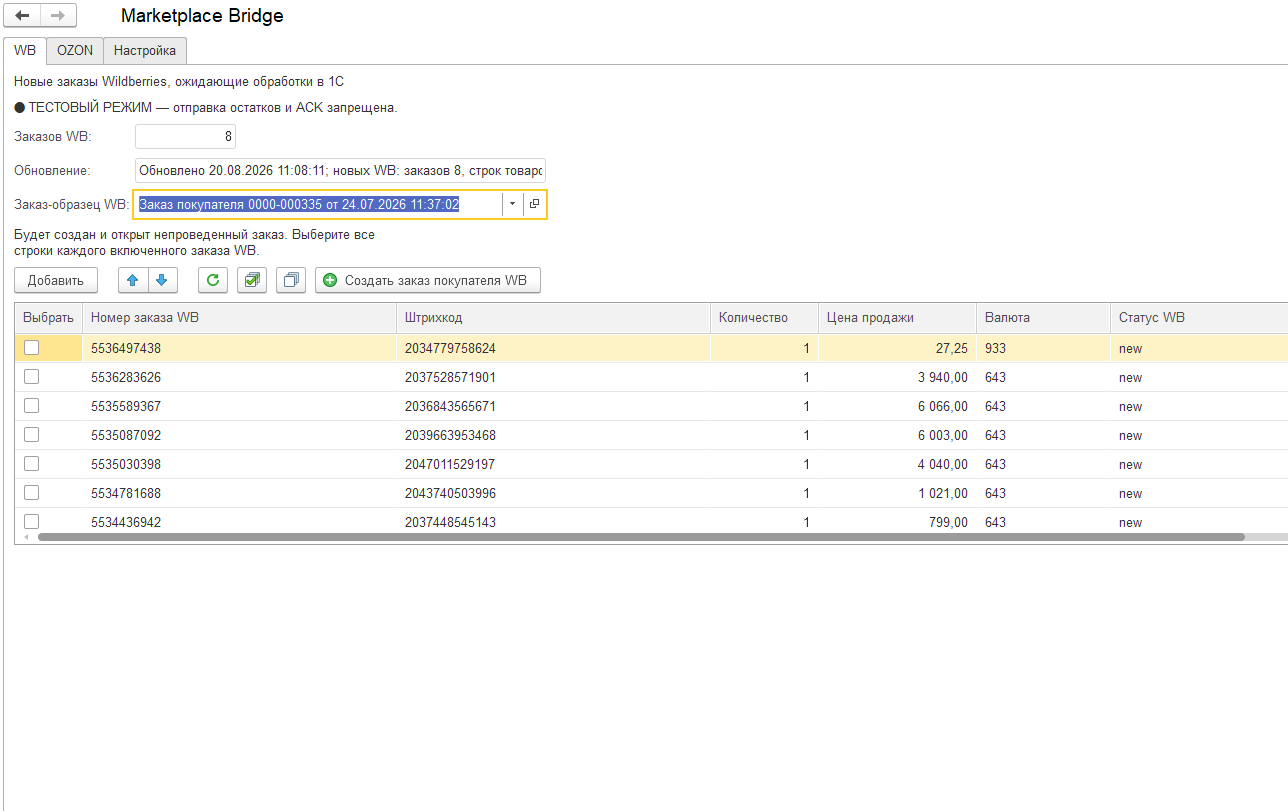Open the Настройка tab

click(145, 50)
